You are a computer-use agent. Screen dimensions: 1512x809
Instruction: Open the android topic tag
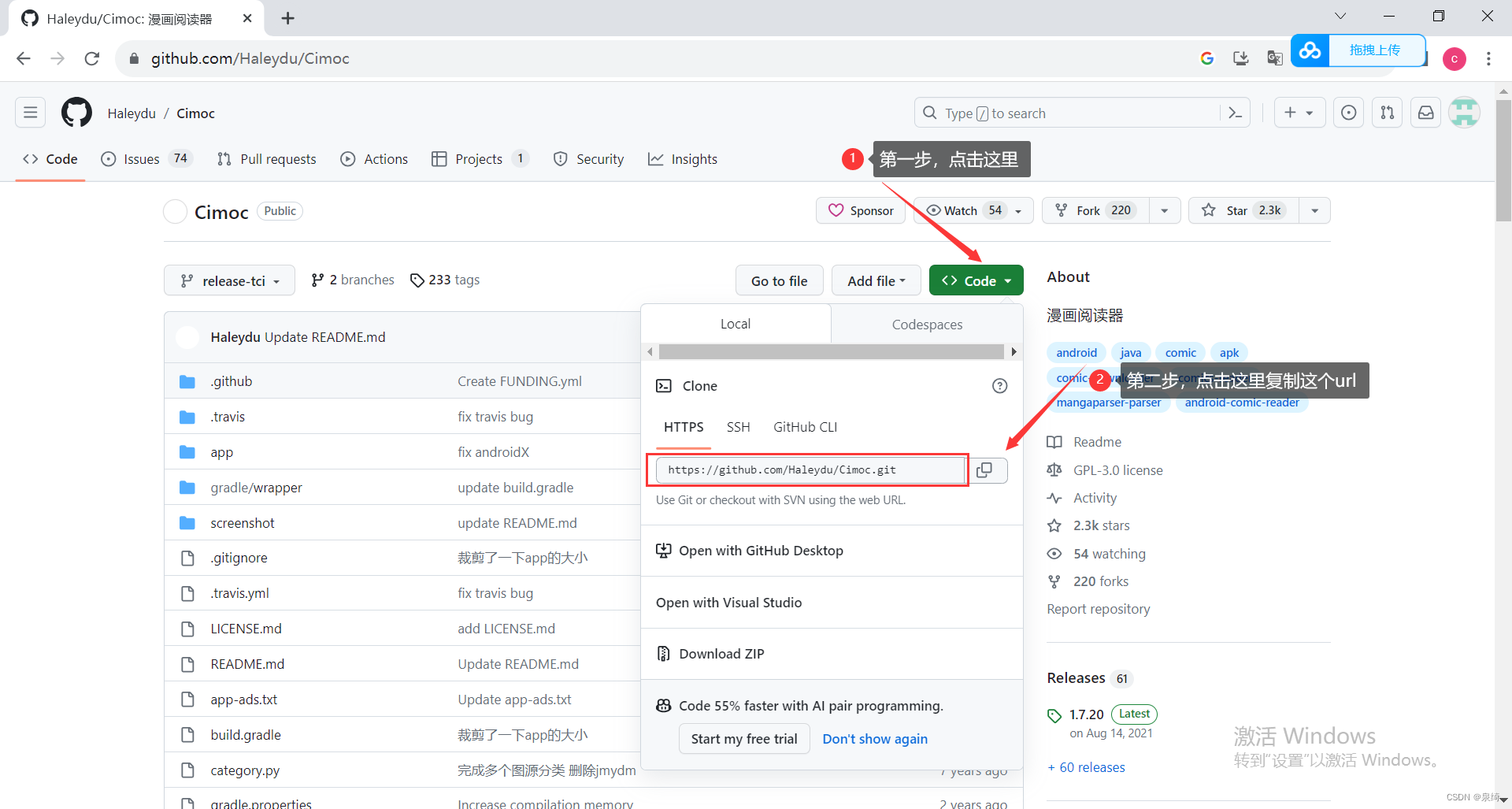(1077, 353)
